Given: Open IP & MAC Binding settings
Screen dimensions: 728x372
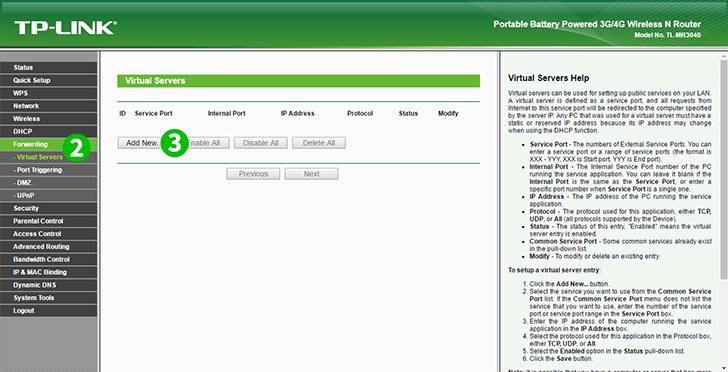Looking at the screenshot, I should pos(49,272).
